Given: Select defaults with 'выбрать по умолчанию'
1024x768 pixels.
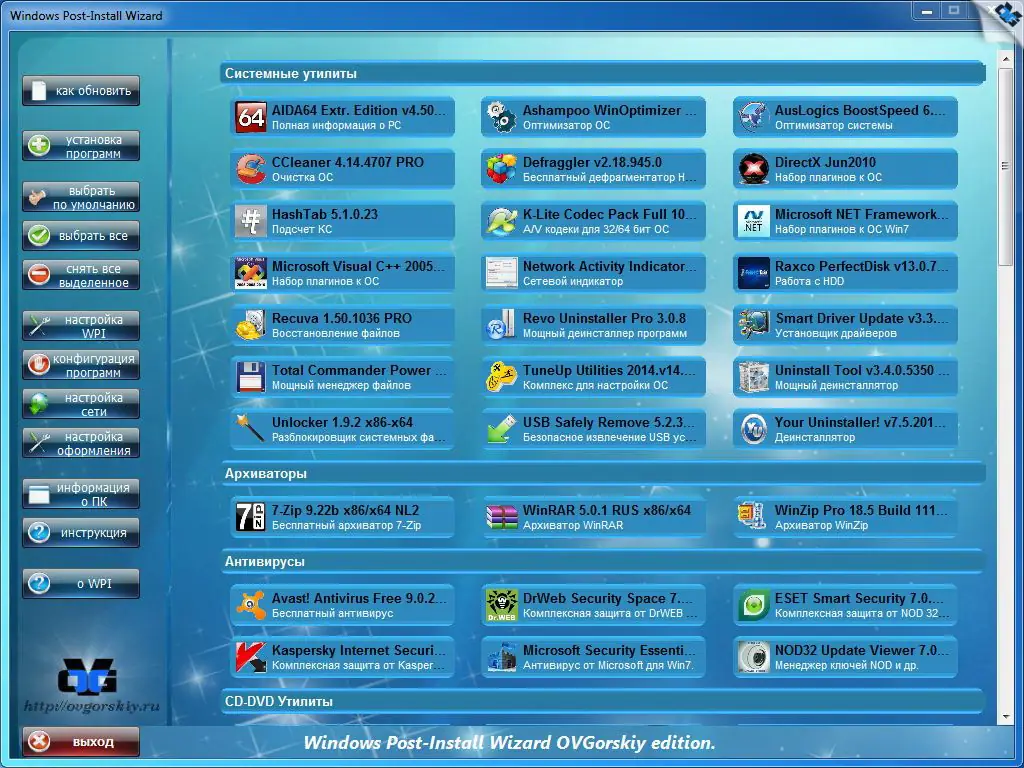Looking at the screenshot, I should point(81,197).
